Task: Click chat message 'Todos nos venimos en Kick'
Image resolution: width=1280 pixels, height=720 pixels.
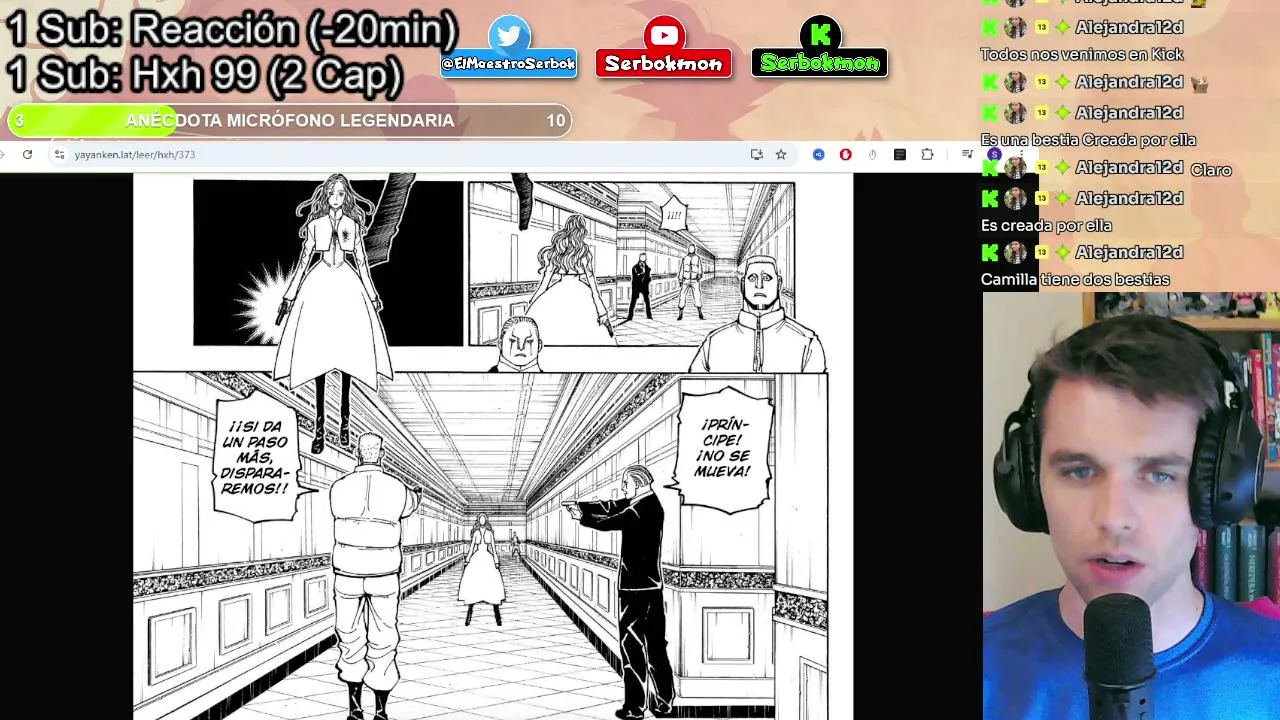Action: 1081,54
